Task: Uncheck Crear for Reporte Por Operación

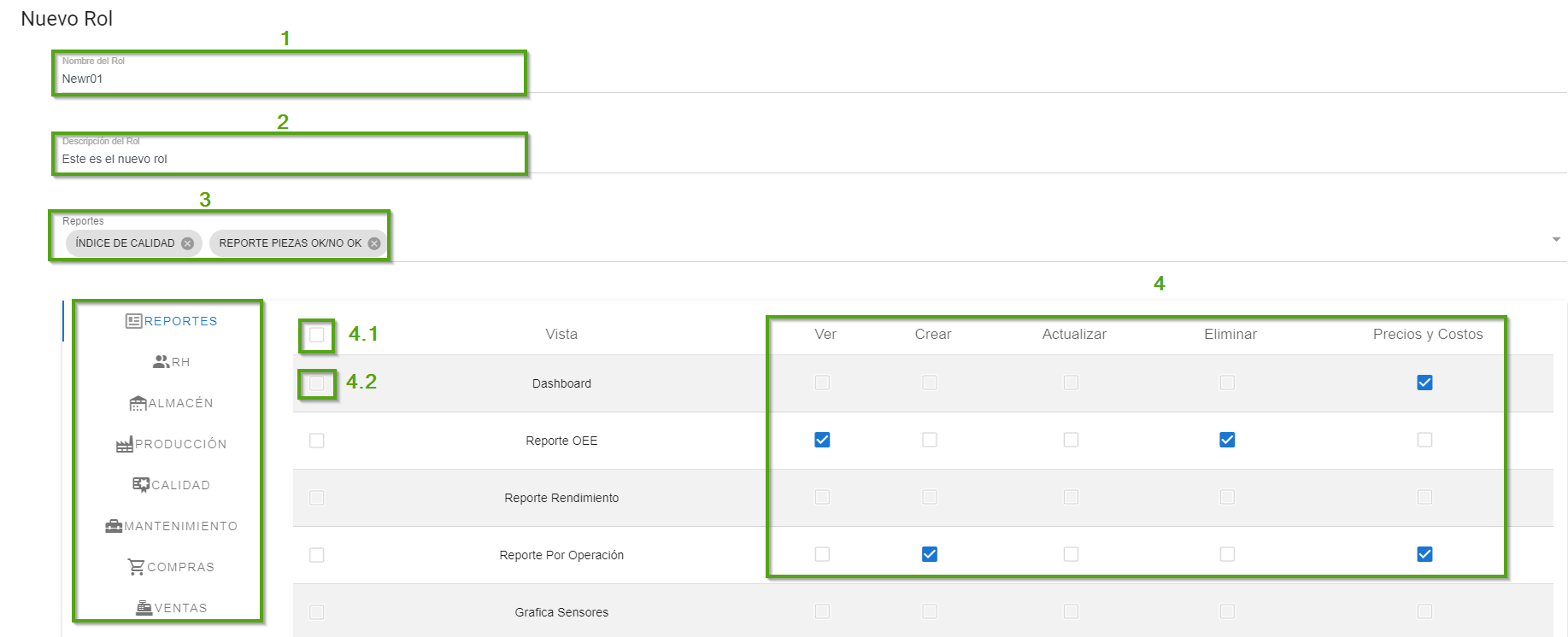Action: pos(930,554)
